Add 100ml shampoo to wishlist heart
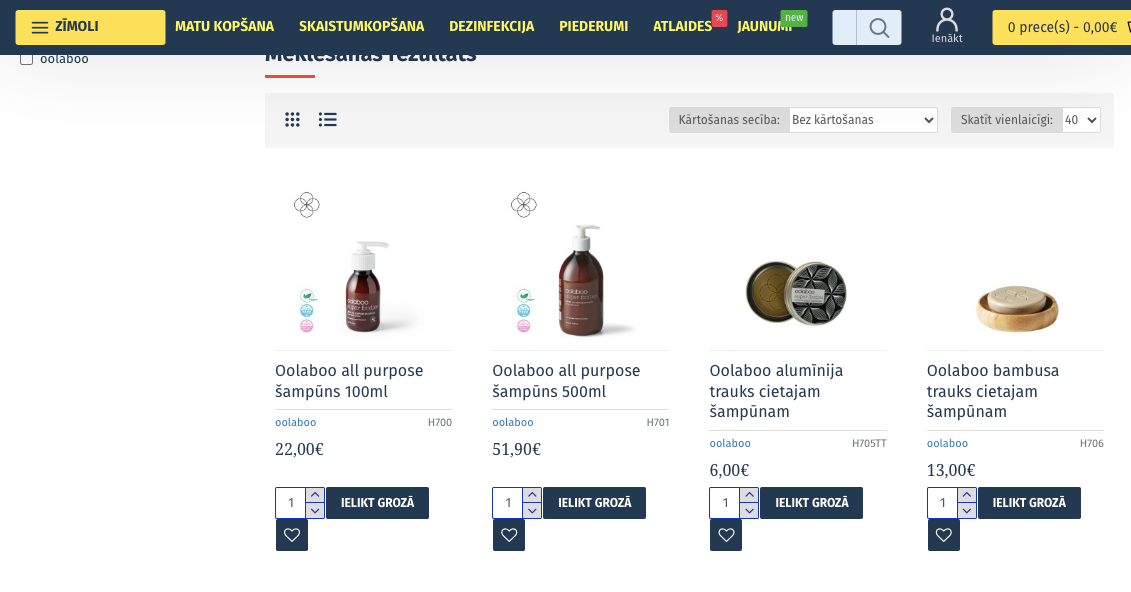 click(x=292, y=535)
